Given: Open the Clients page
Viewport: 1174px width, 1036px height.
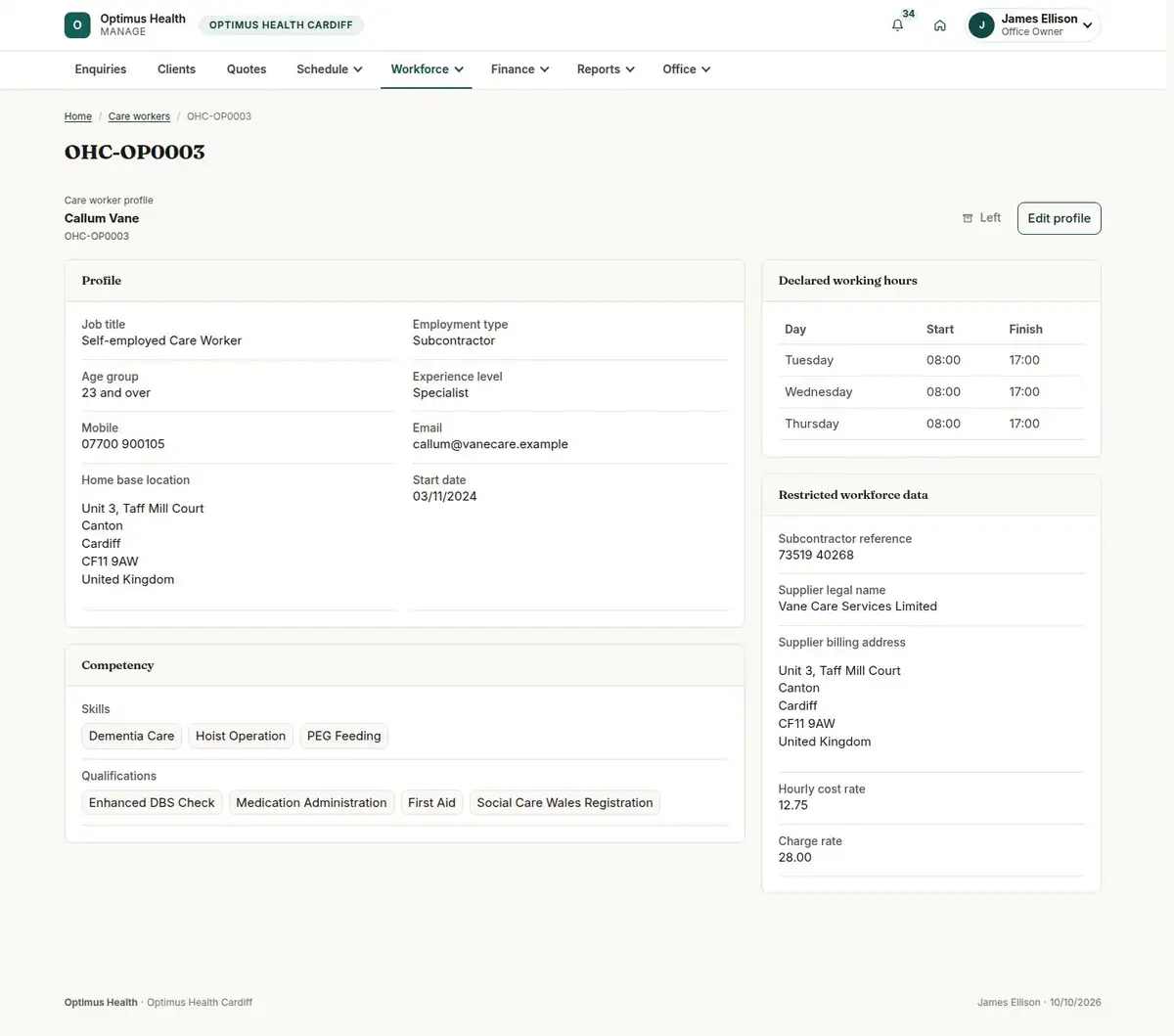Looking at the screenshot, I should point(176,69).
